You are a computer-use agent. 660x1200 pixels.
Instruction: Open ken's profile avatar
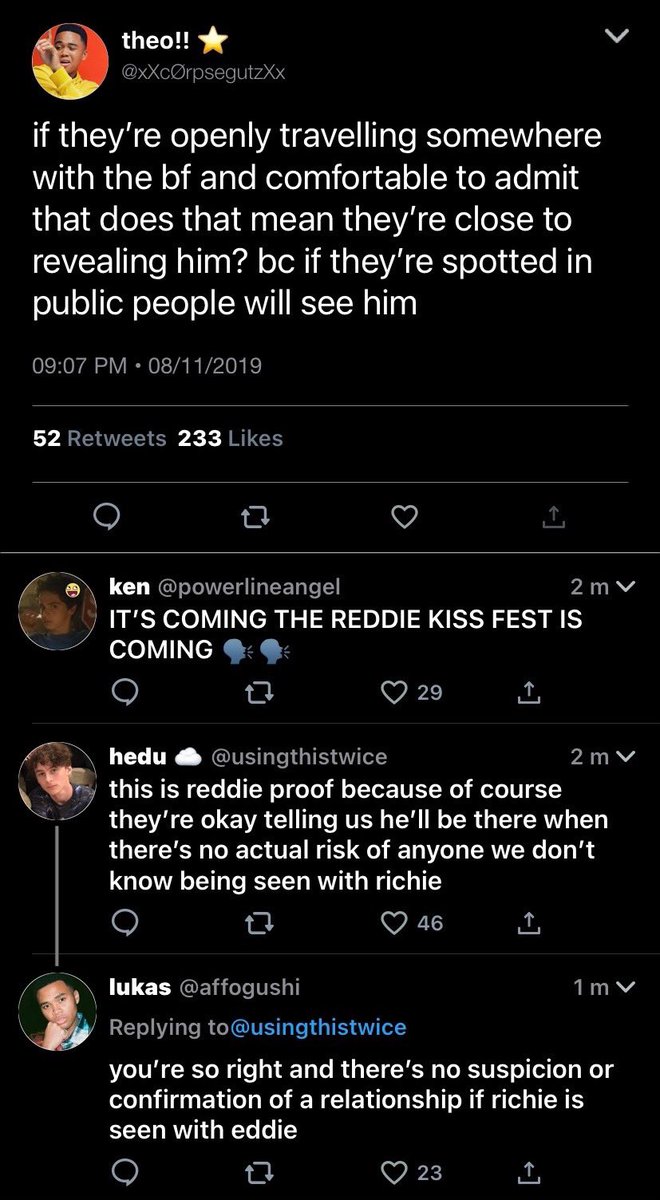pos(58,611)
